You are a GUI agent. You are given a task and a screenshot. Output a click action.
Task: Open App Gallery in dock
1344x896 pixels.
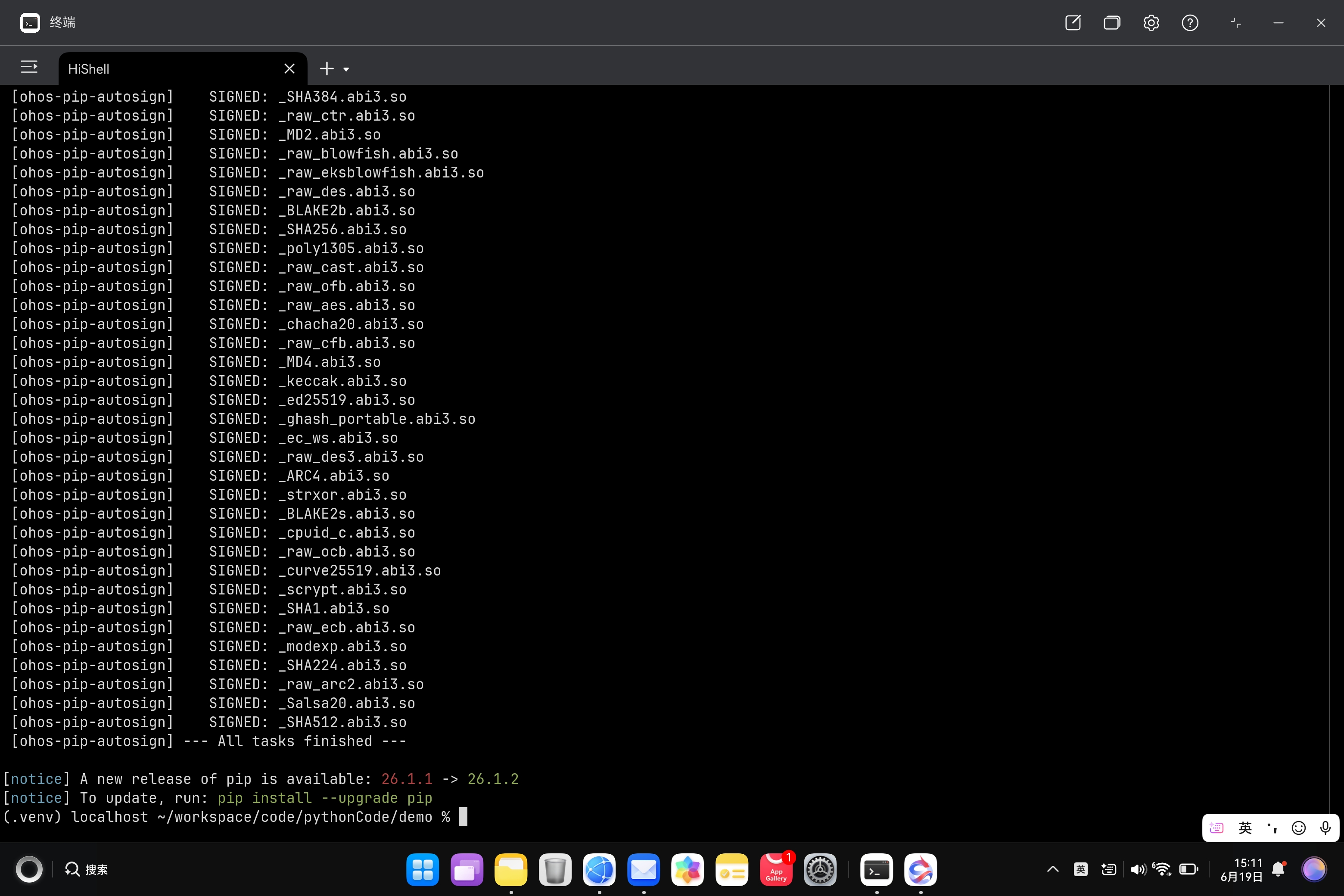[x=776, y=870]
